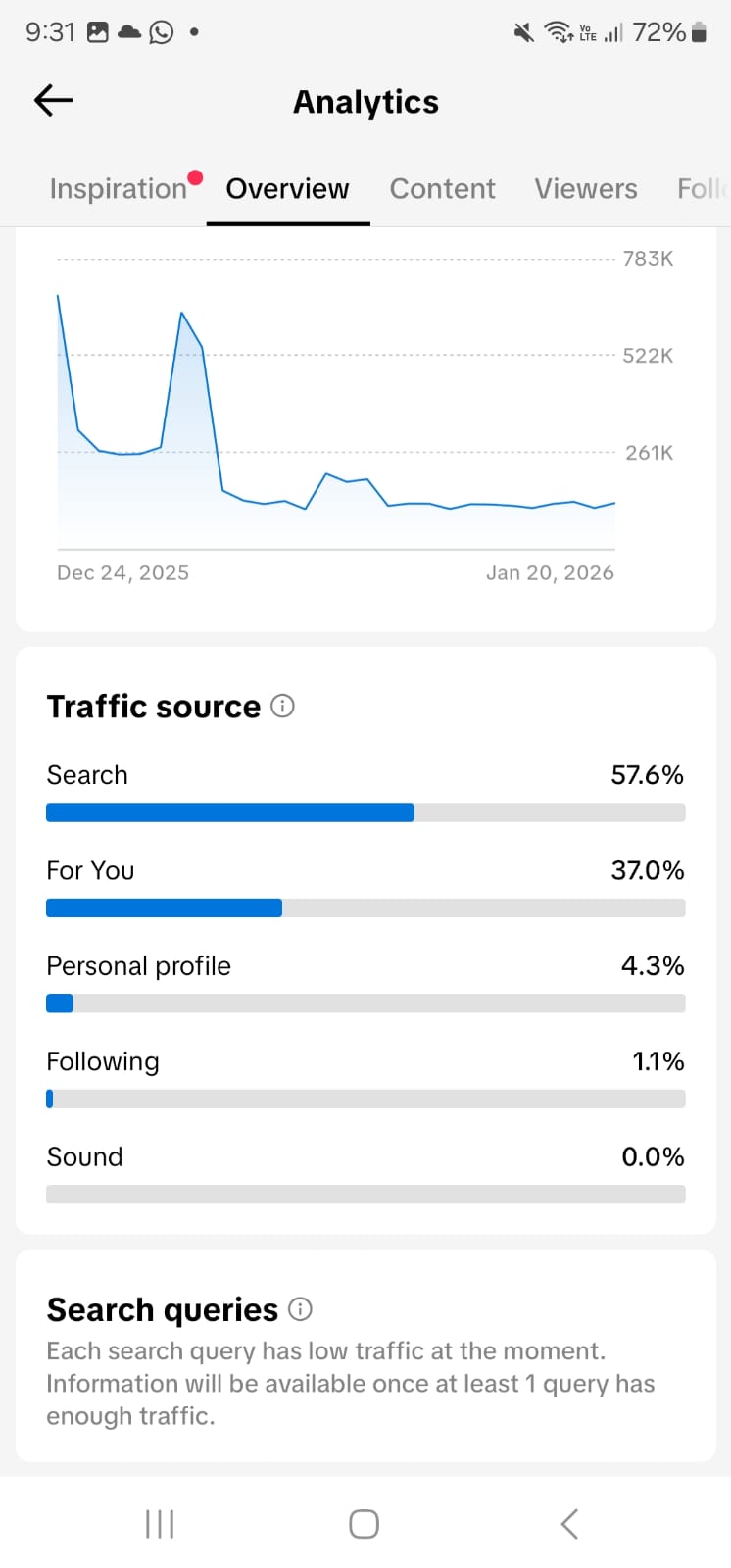The image size is (731, 1568).
Task: Tap the Android home button
Action: tap(365, 1524)
